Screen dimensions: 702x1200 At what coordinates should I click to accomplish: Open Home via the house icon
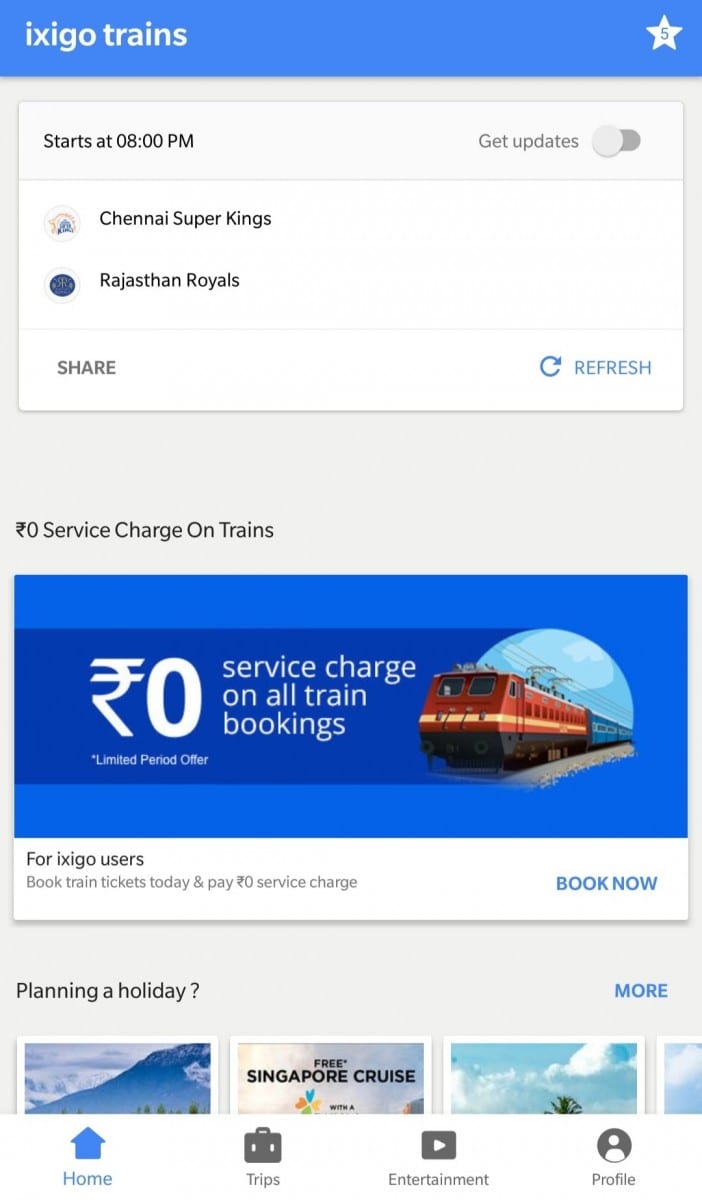click(x=88, y=1144)
